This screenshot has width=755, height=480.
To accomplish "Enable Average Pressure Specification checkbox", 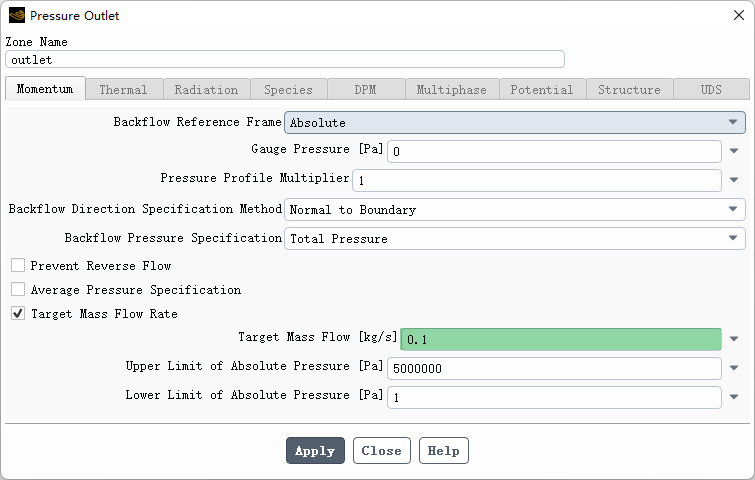I will point(18,290).
